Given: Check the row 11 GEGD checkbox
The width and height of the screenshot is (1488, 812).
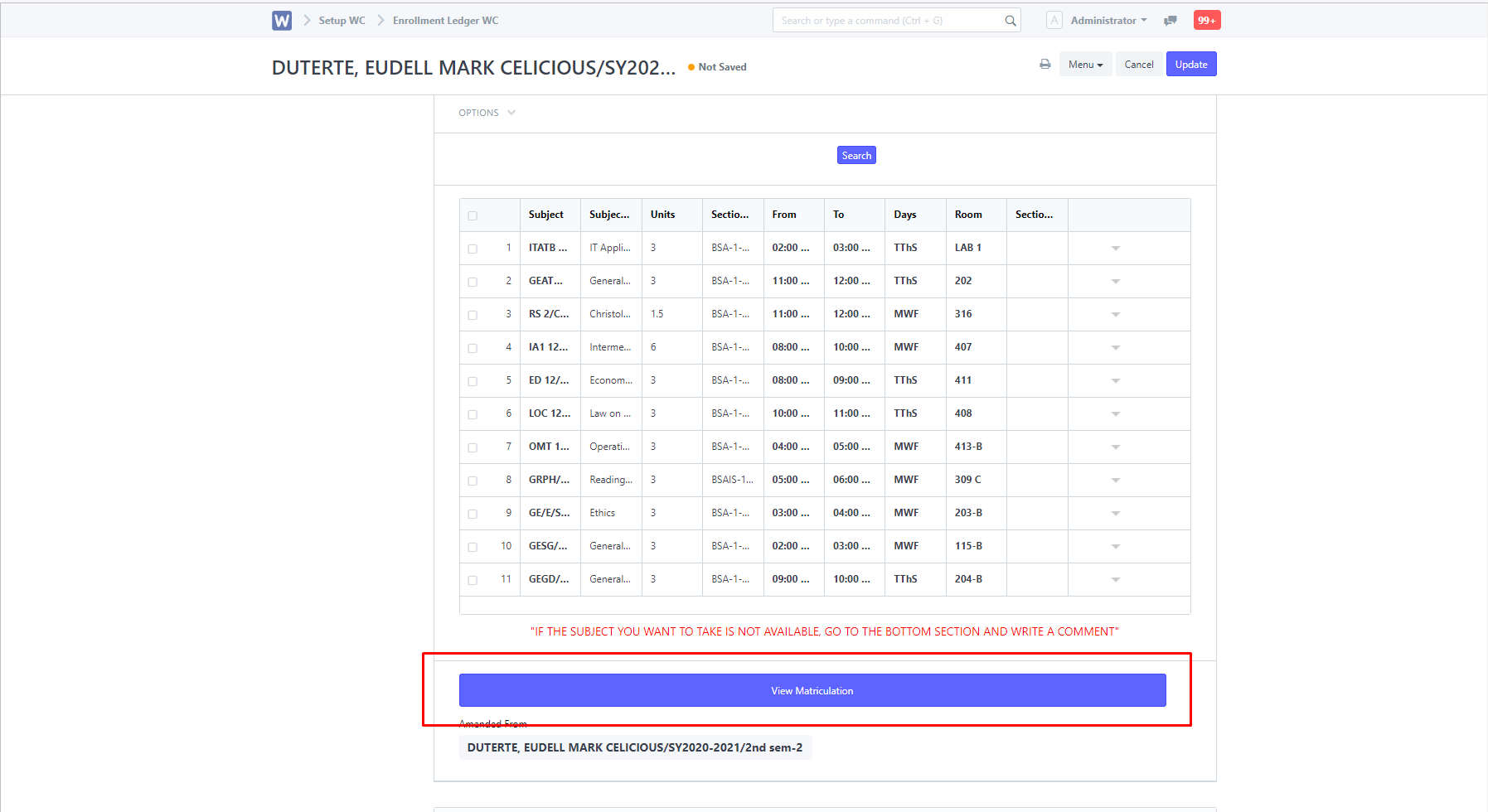Looking at the screenshot, I should 473,580.
